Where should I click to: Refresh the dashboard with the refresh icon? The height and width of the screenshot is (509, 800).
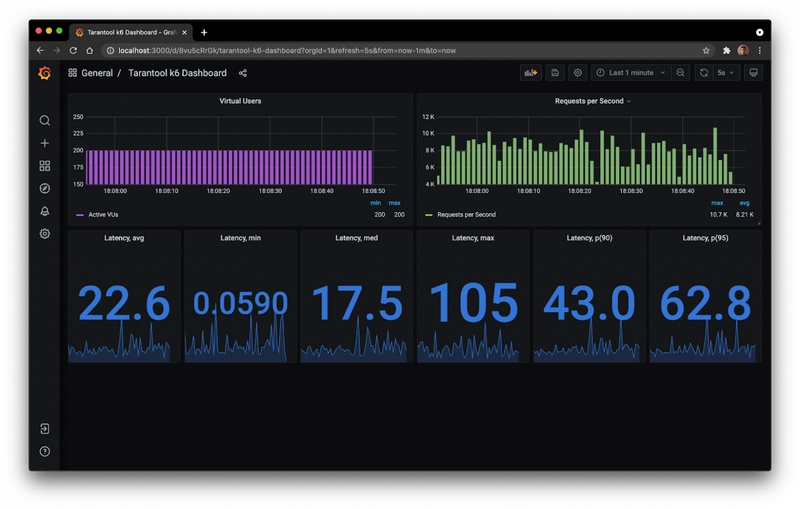[x=704, y=73]
